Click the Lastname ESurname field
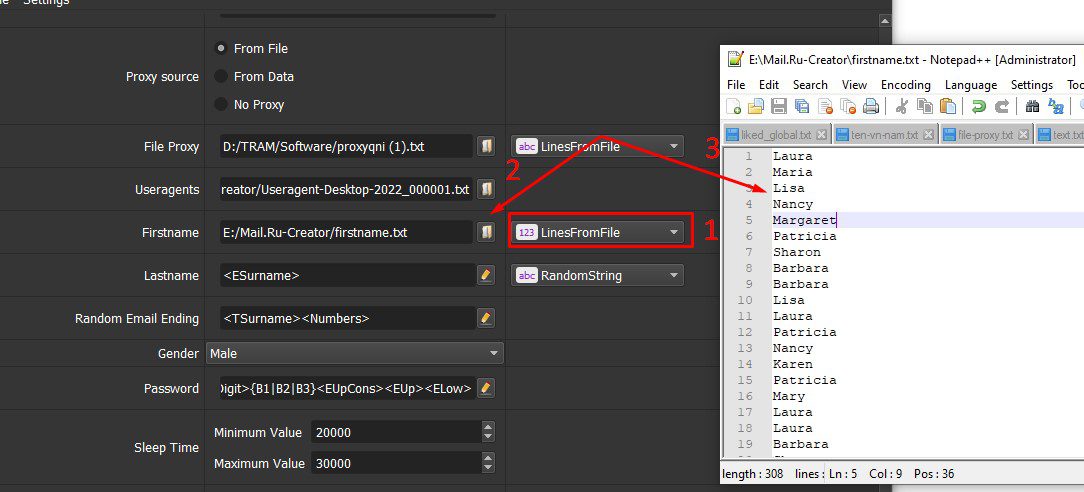Viewport: 1084px width, 492px height. click(x=346, y=275)
